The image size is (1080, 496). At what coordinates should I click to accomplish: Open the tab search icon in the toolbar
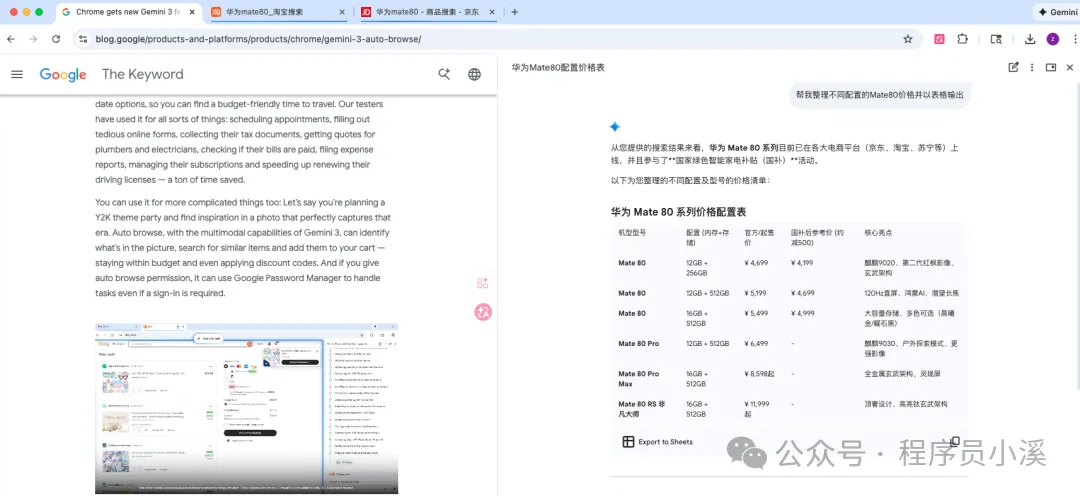pos(996,39)
